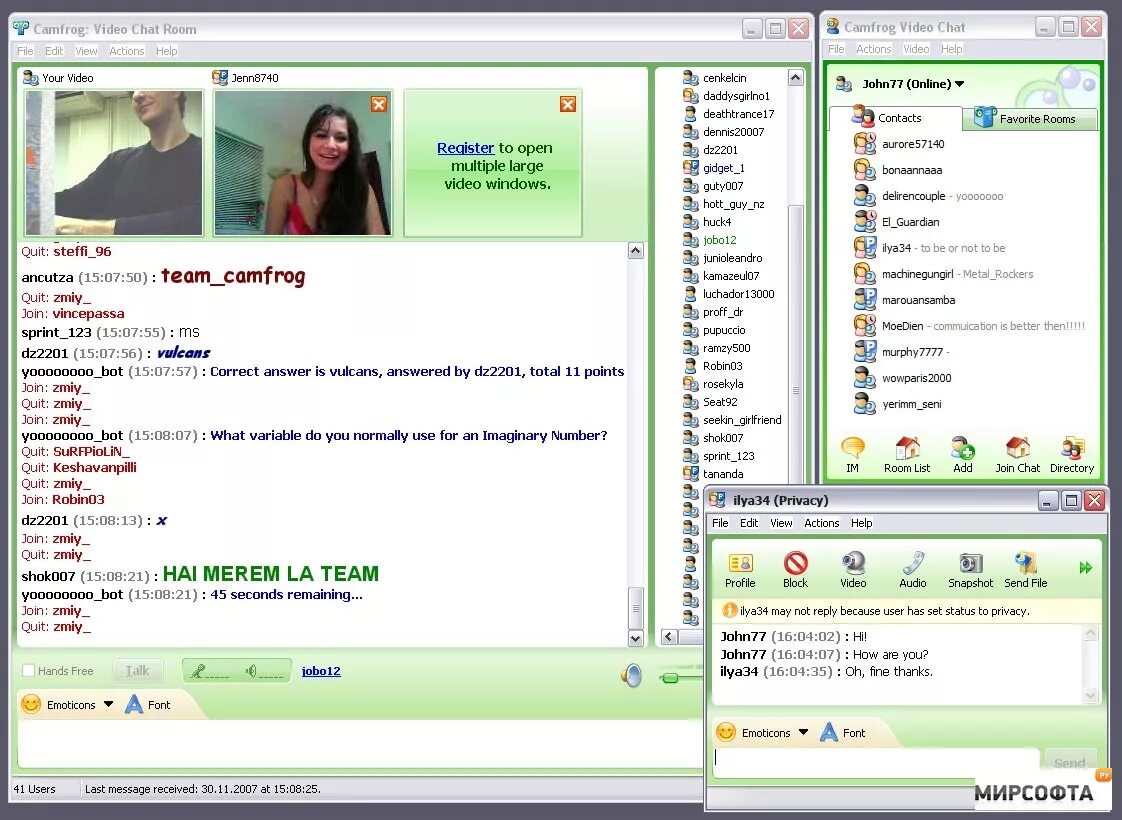Send a File to ilya34
Viewport: 1122px width, 820px height.
coord(1026,568)
